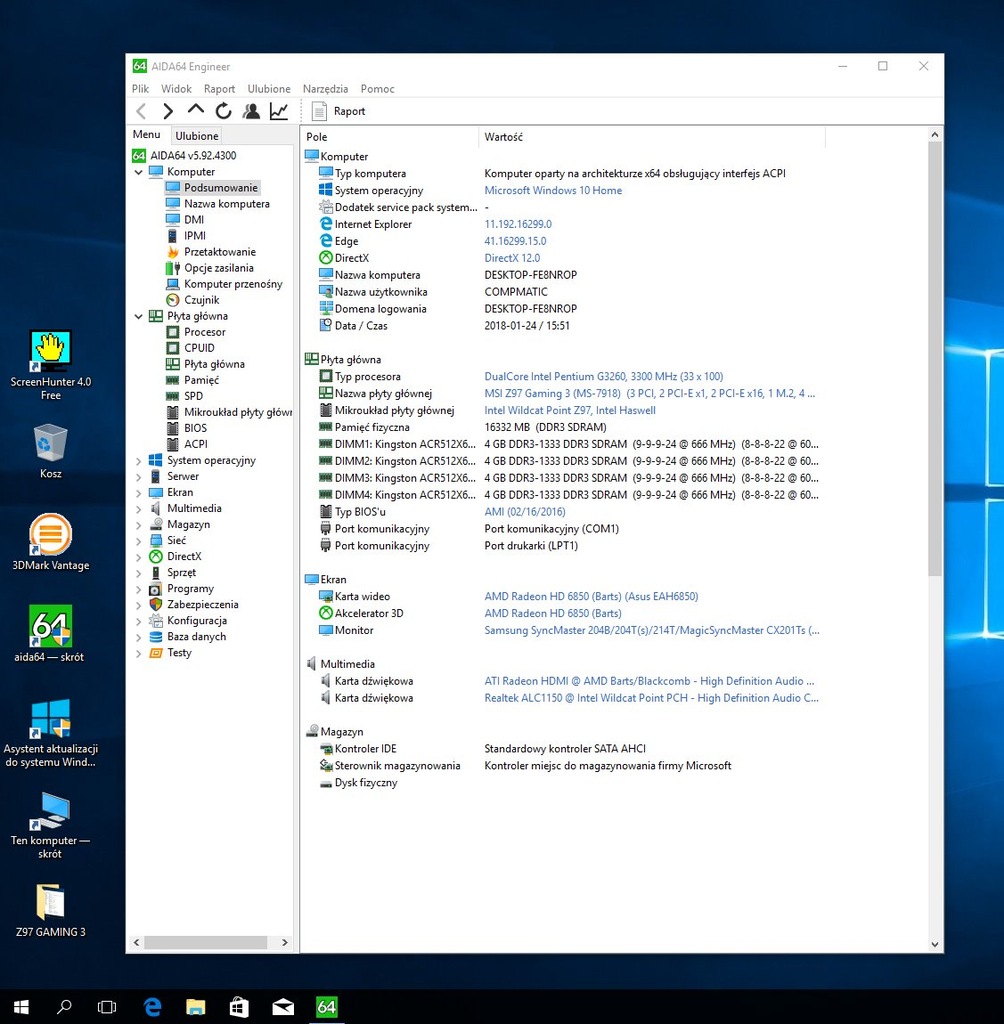Open the Ulubione menu in menu bar

(x=268, y=89)
